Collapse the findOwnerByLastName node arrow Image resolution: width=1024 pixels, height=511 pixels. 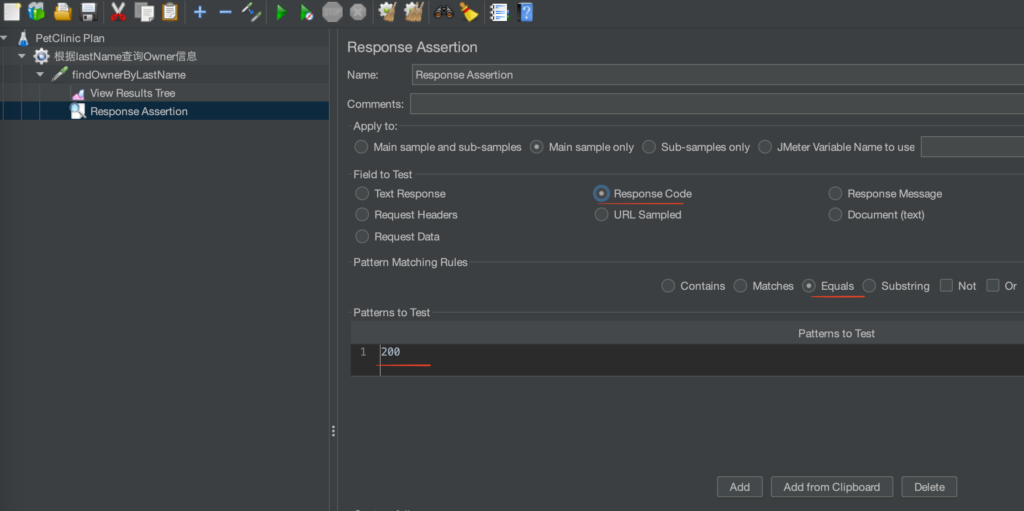tap(40, 74)
